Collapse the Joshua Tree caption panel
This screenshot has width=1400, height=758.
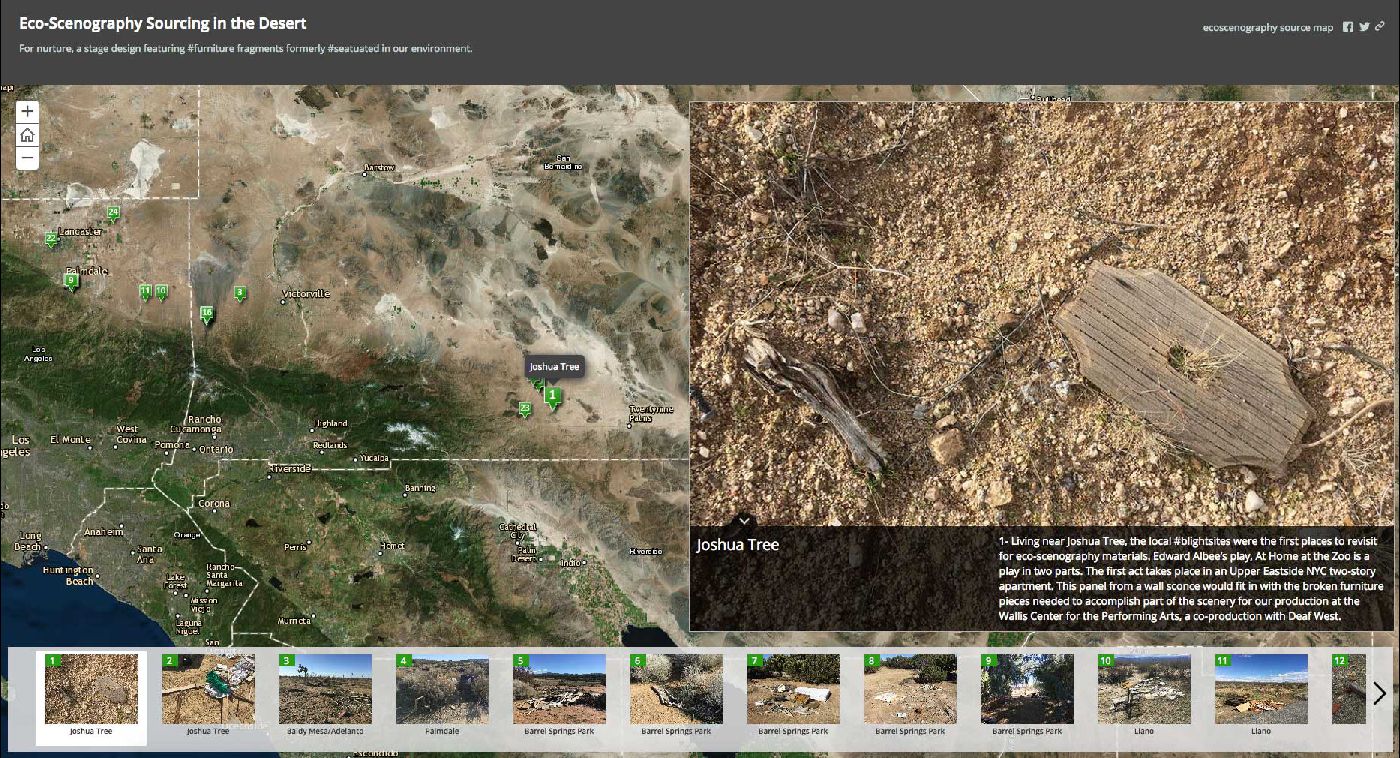tap(744, 521)
